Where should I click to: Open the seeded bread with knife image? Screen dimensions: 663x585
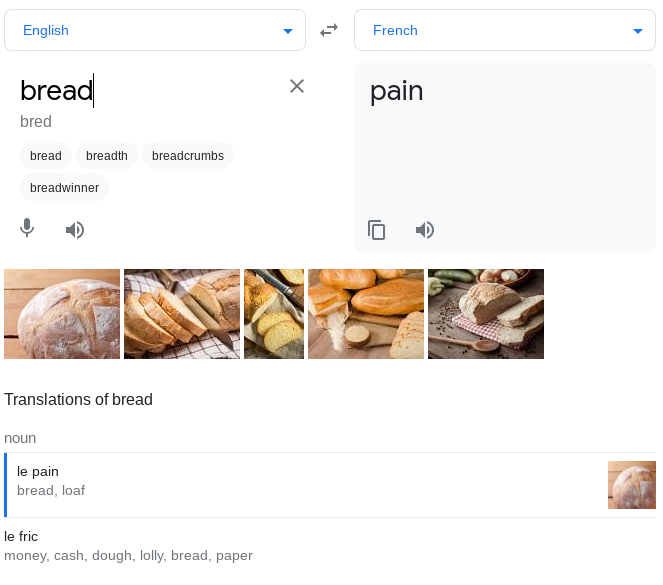[x=274, y=314]
